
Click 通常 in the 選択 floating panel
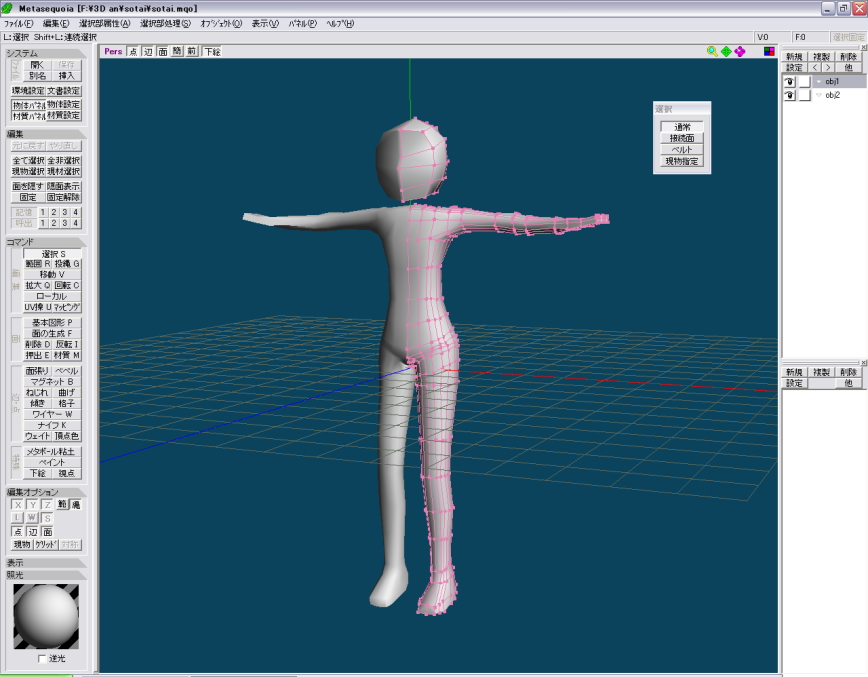pyautogui.click(x=682, y=127)
